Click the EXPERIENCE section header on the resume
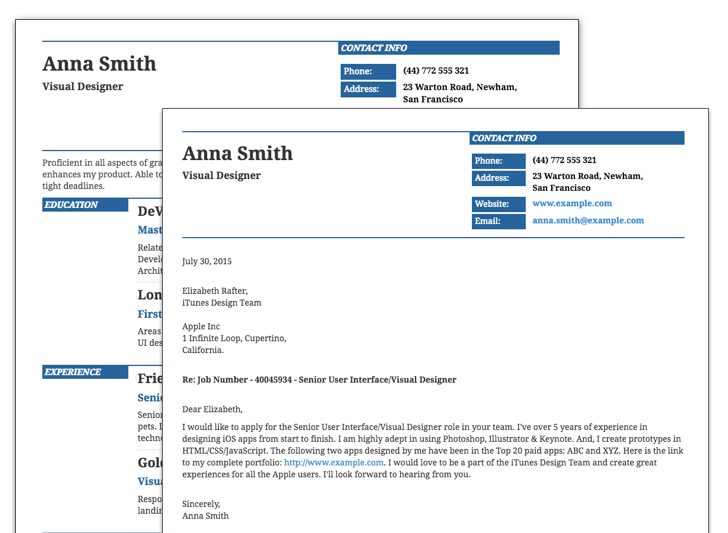This screenshot has height=533, width=728. coord(85,372)
